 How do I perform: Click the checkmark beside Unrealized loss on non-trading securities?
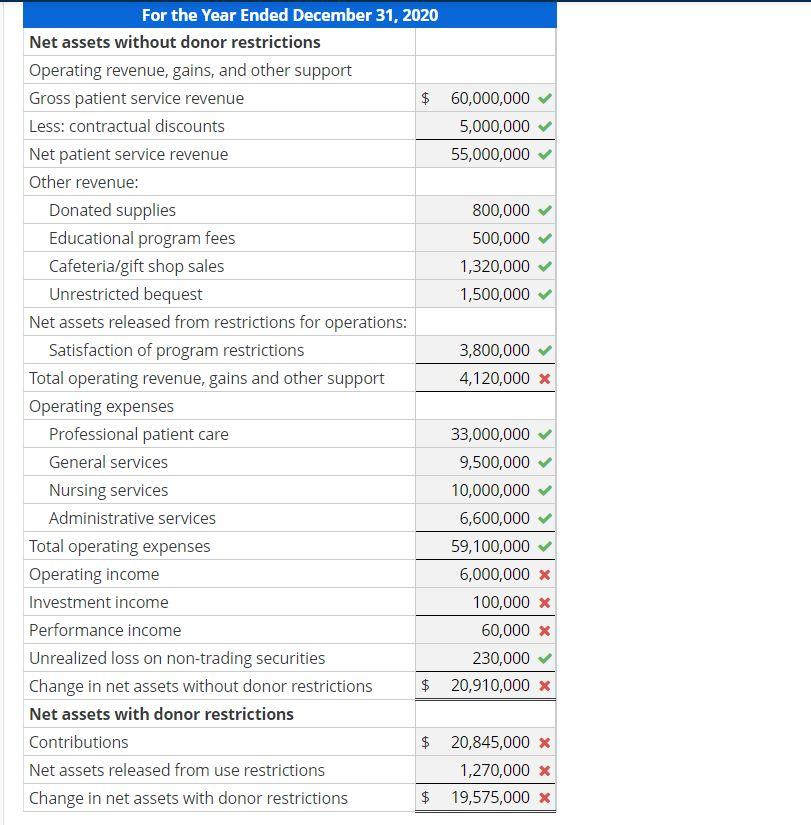546,658
